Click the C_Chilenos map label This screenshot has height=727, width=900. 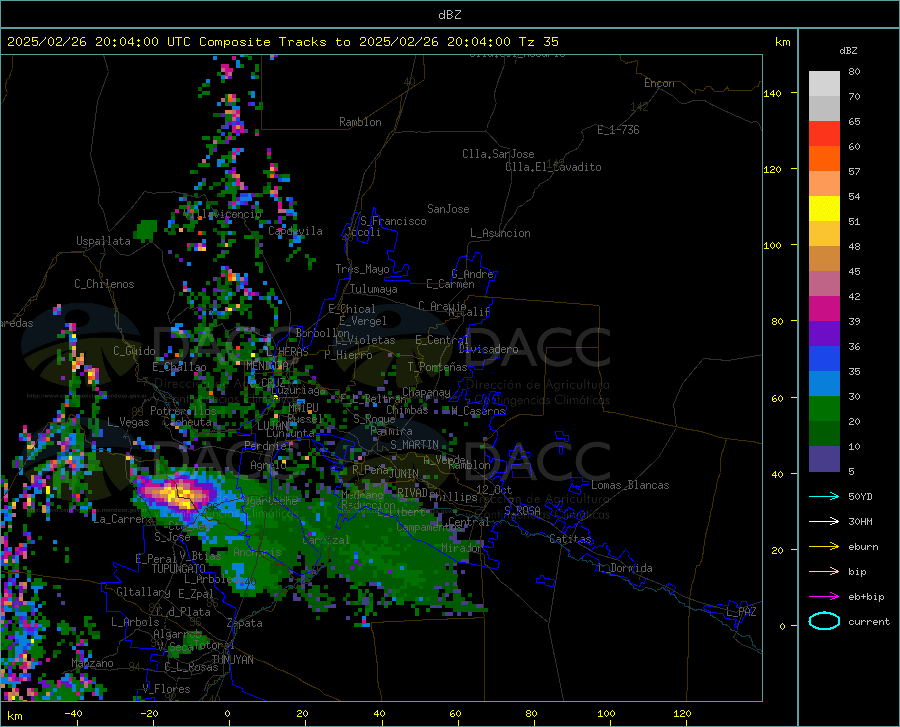(104, 284)
